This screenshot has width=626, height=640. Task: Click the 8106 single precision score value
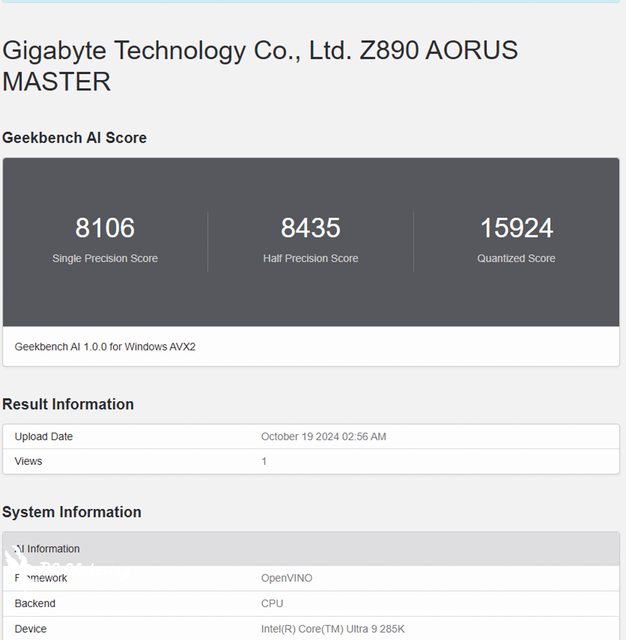pyautogui.click(x=105, y=228)
